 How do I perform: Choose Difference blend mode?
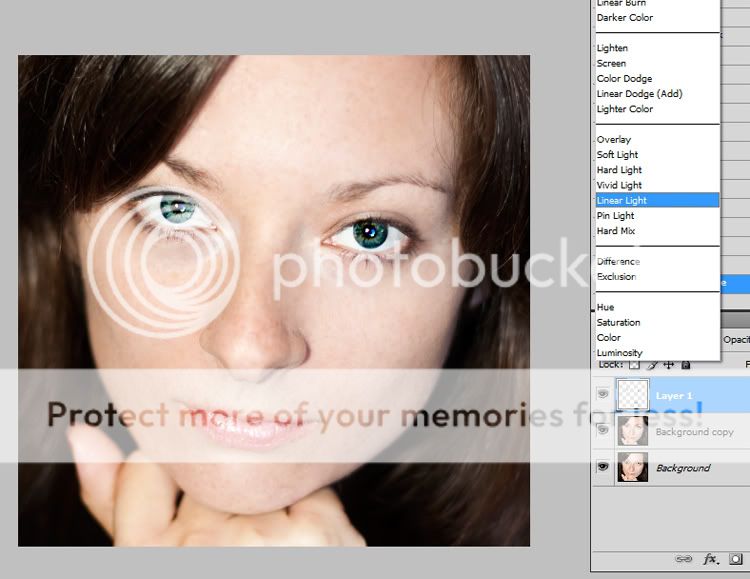tap(618, 262)
